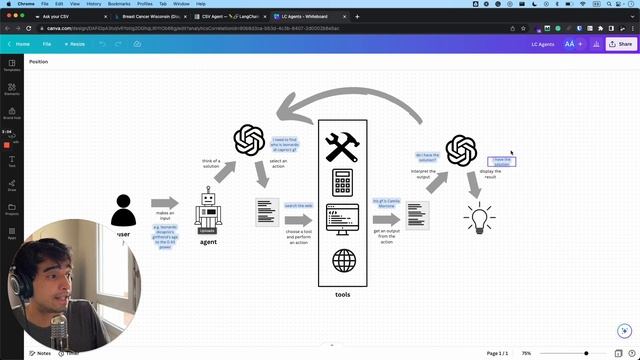Open Notes at bottom bar

[x=40, y=353]
